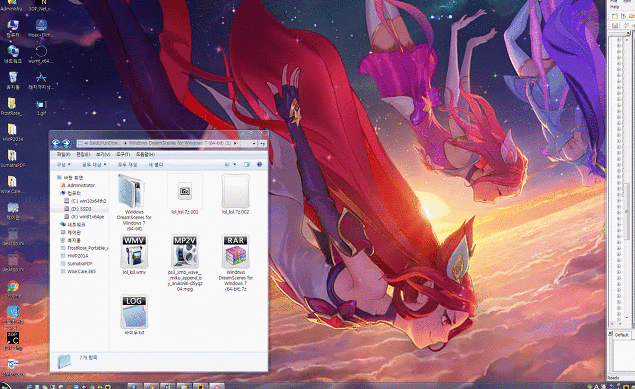Viewport: 635px width, 389px height.
Task: Select the lol_lol.wmv video file
Action: click(134, 255)
